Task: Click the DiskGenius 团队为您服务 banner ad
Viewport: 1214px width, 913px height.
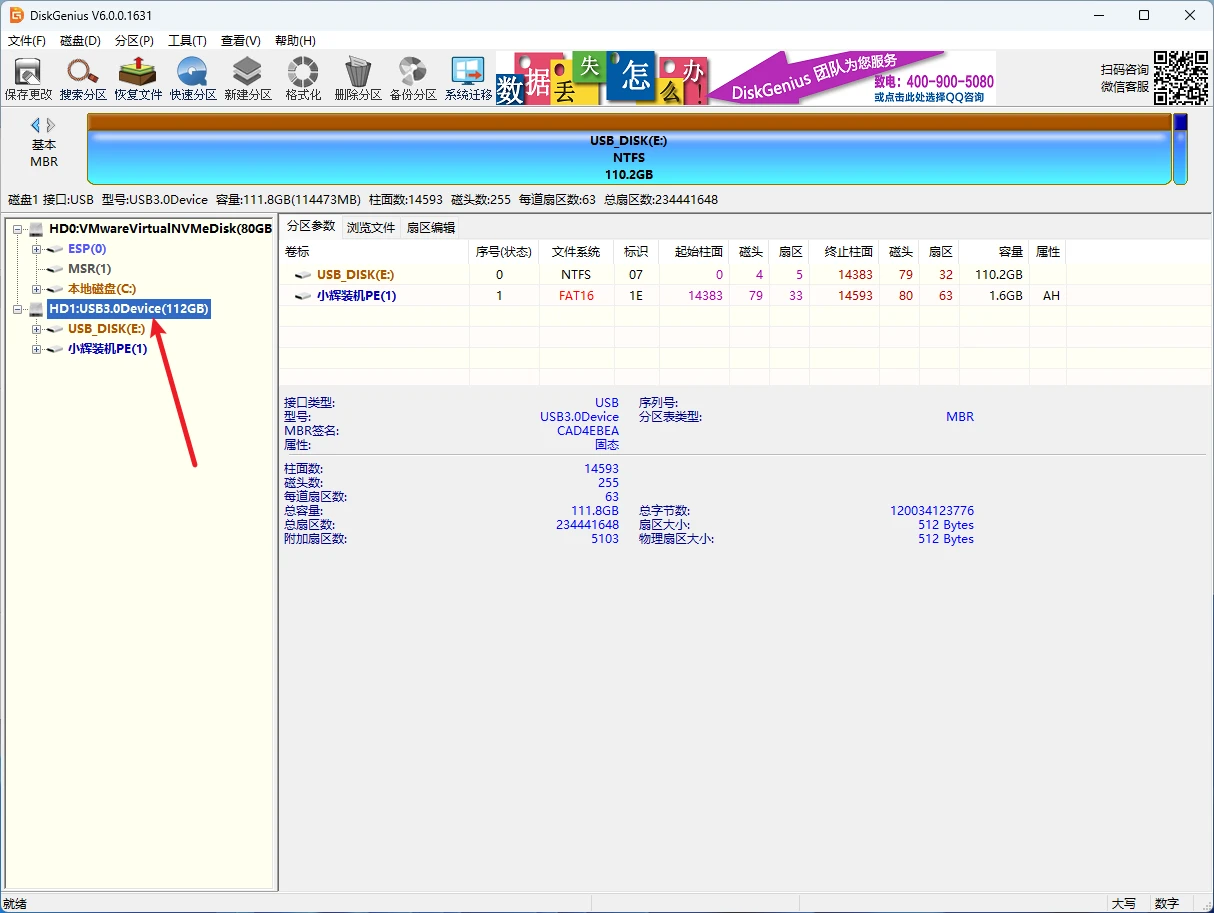Action: 746,78
